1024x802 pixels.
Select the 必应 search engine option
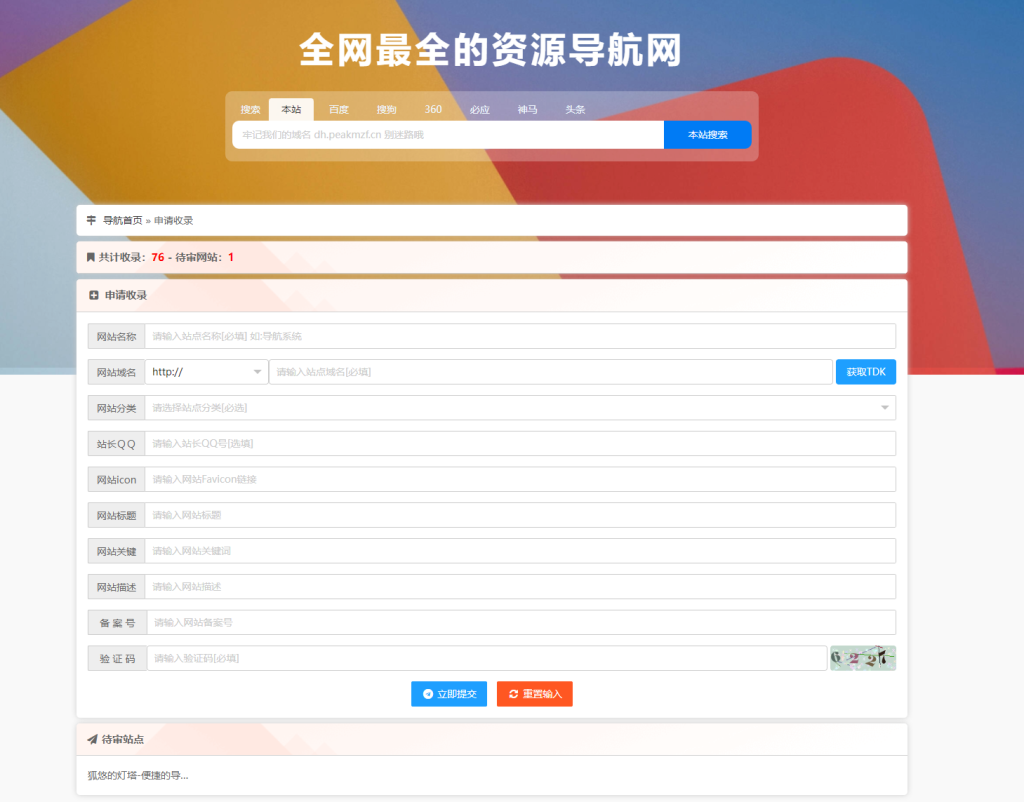point(480,109)
